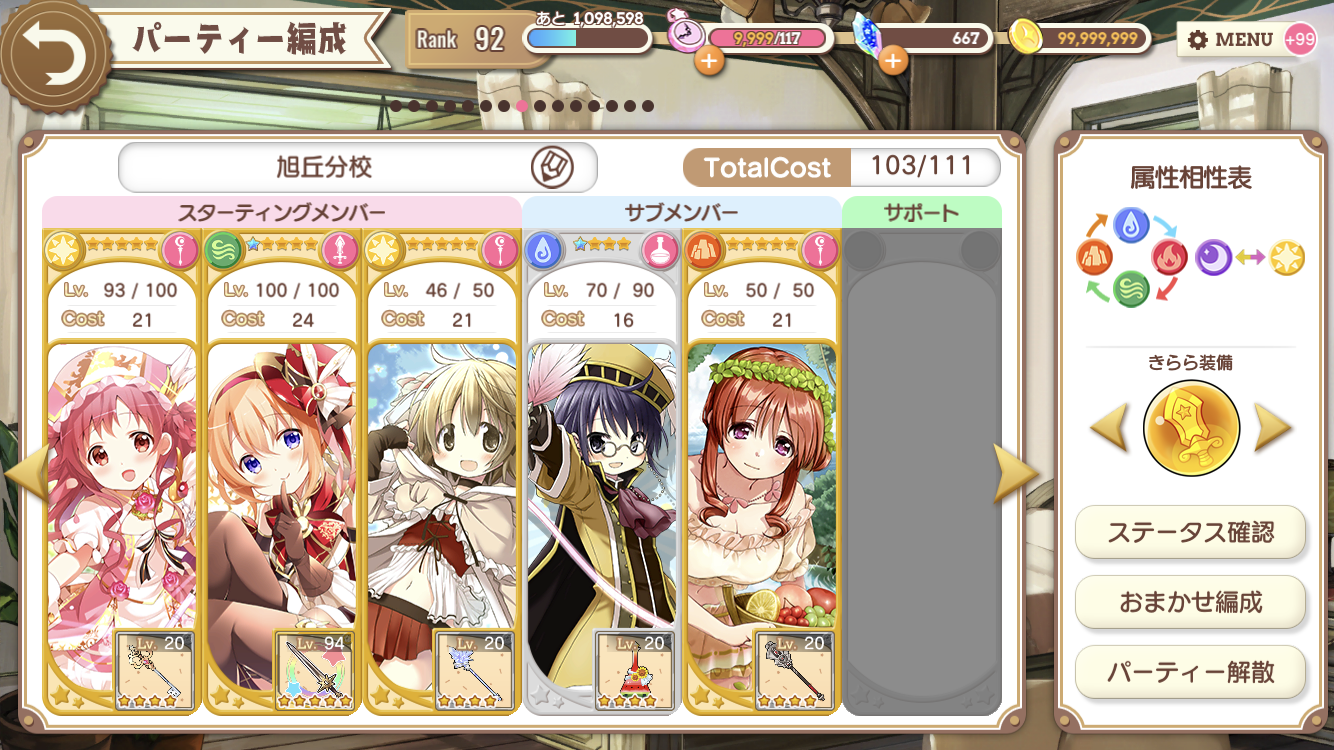Click the パーティー解散 button
This screenshot has width=1334, height=750.
click(x=1190, y=672)
